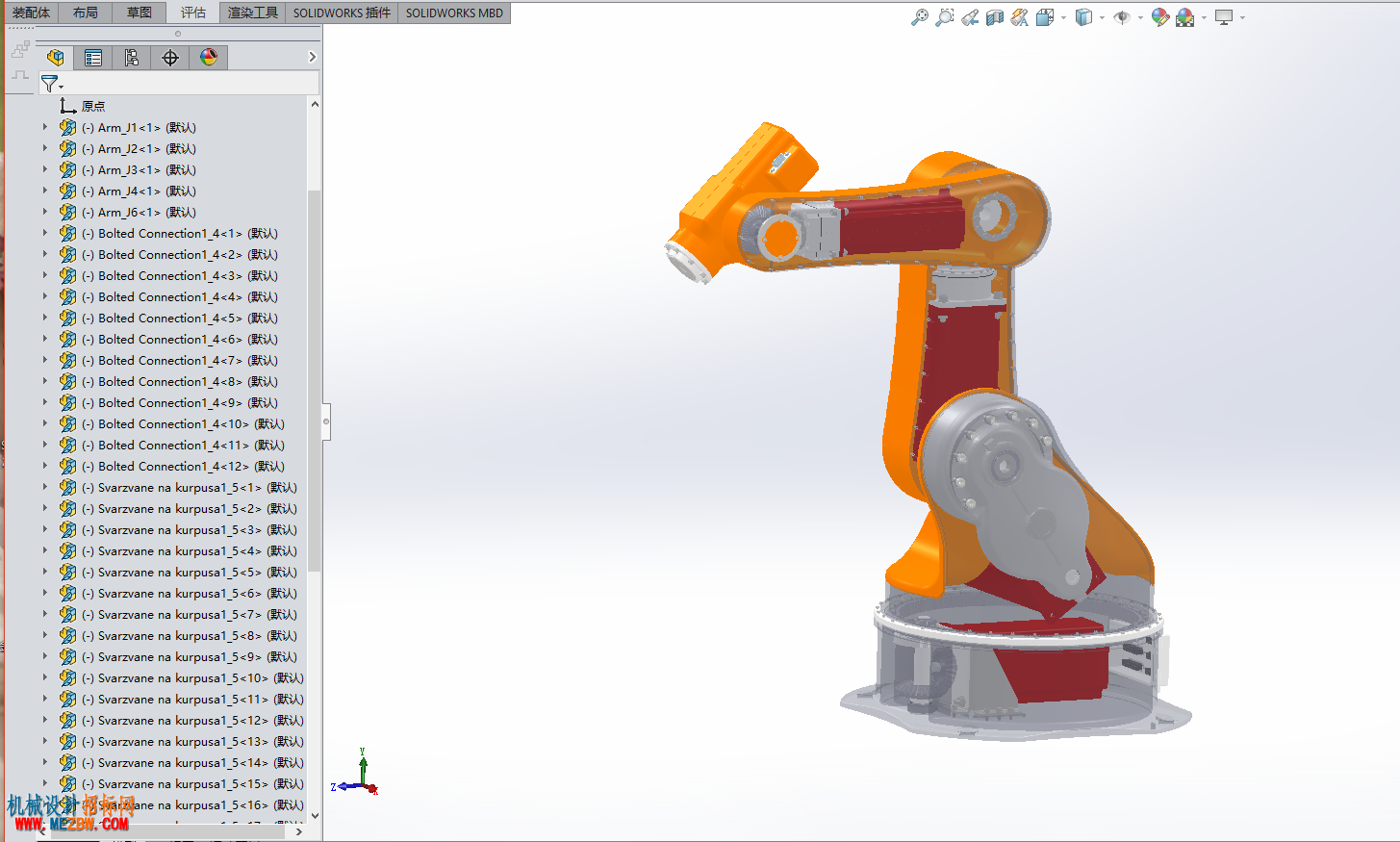Click the XYZ coordinate triad
Screen dimensions: 1400x842
(x=356, y=772)
